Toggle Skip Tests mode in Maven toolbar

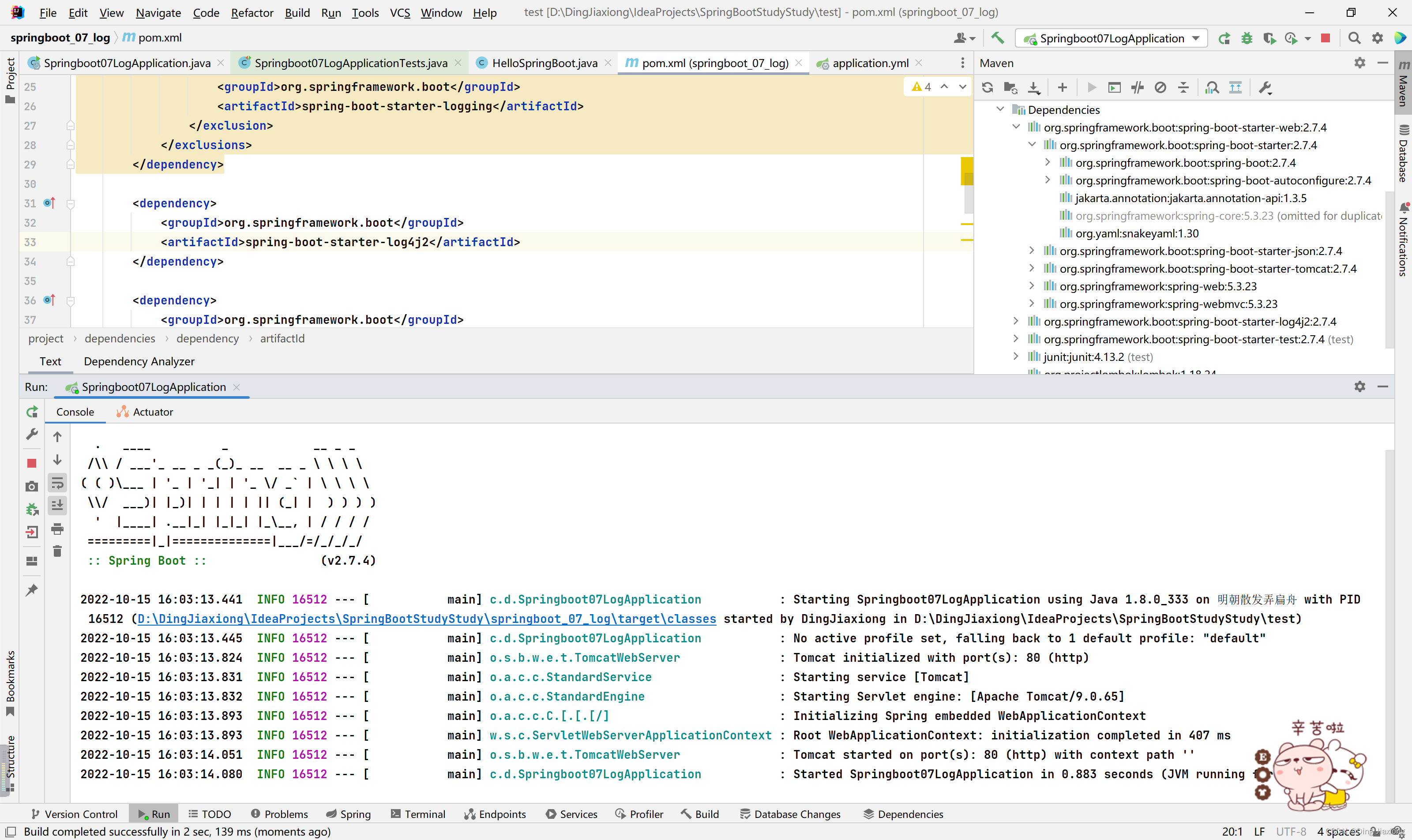click(1160, 88)
